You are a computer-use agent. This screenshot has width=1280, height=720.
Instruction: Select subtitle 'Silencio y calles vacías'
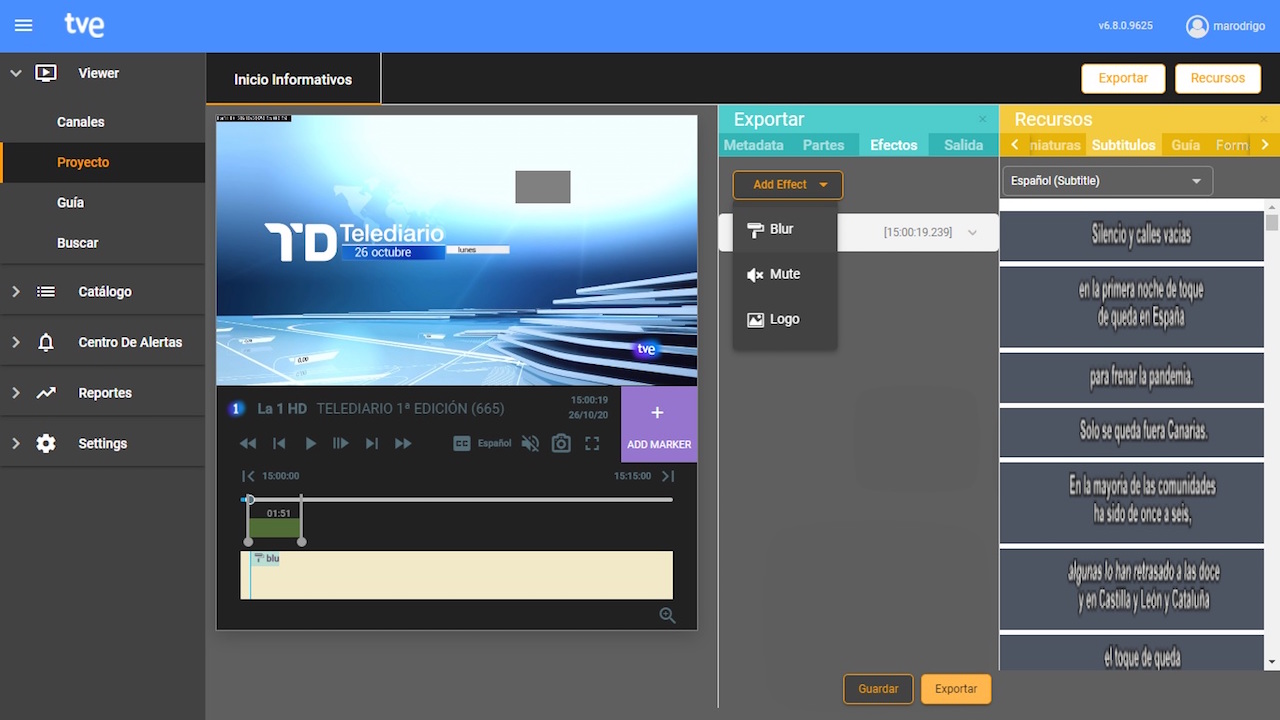pyautogui.click(x=1132, y=236)
